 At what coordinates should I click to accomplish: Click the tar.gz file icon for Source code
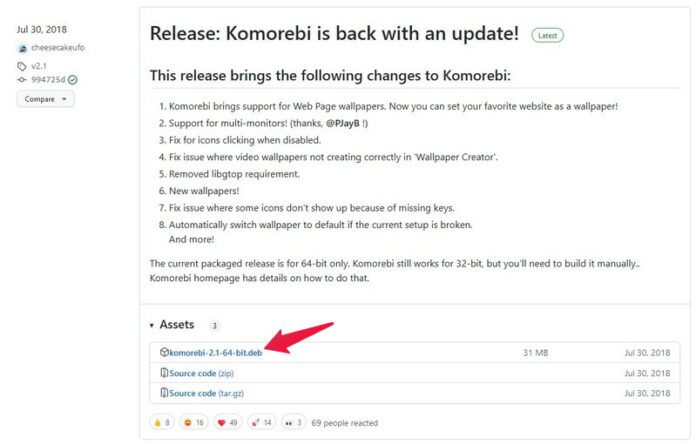[x=164, y=393]
